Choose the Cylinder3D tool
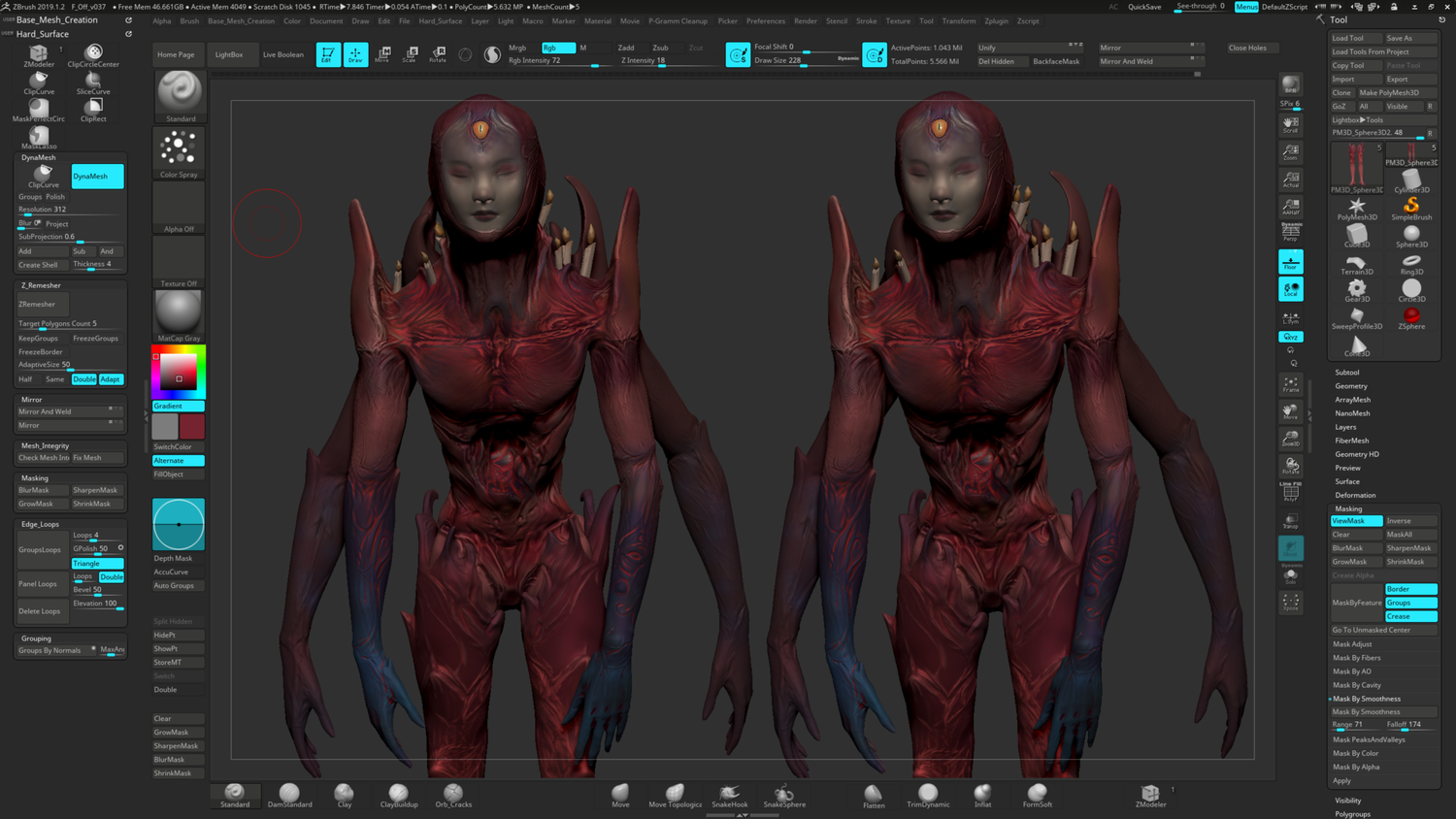1456x819 pixels. 1411,181
